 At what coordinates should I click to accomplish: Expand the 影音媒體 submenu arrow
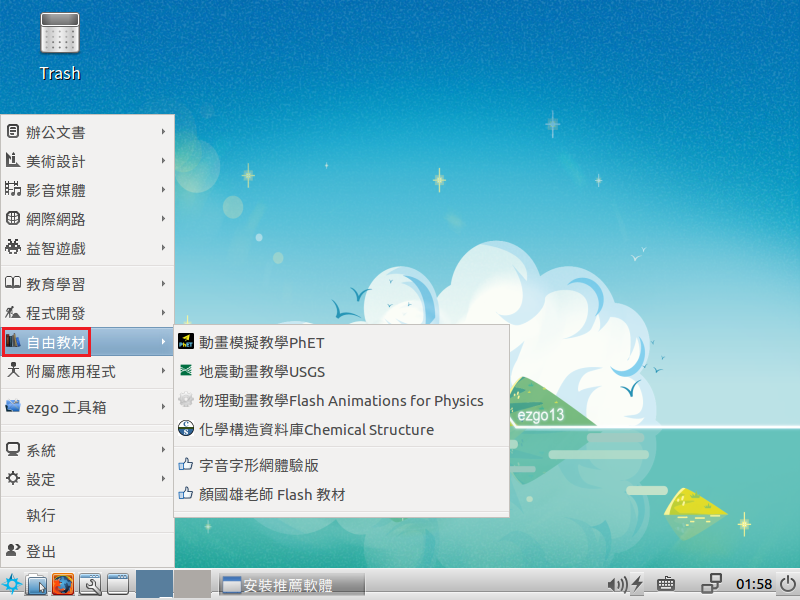[163, 190]
